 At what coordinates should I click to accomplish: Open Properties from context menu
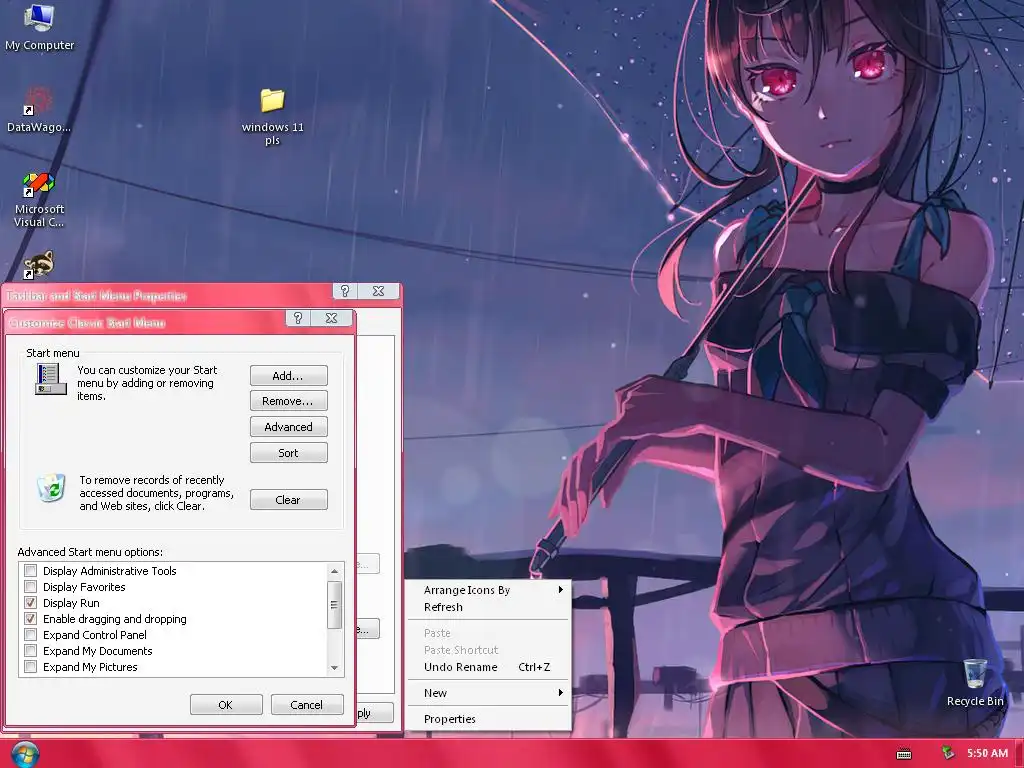point(488,719)
